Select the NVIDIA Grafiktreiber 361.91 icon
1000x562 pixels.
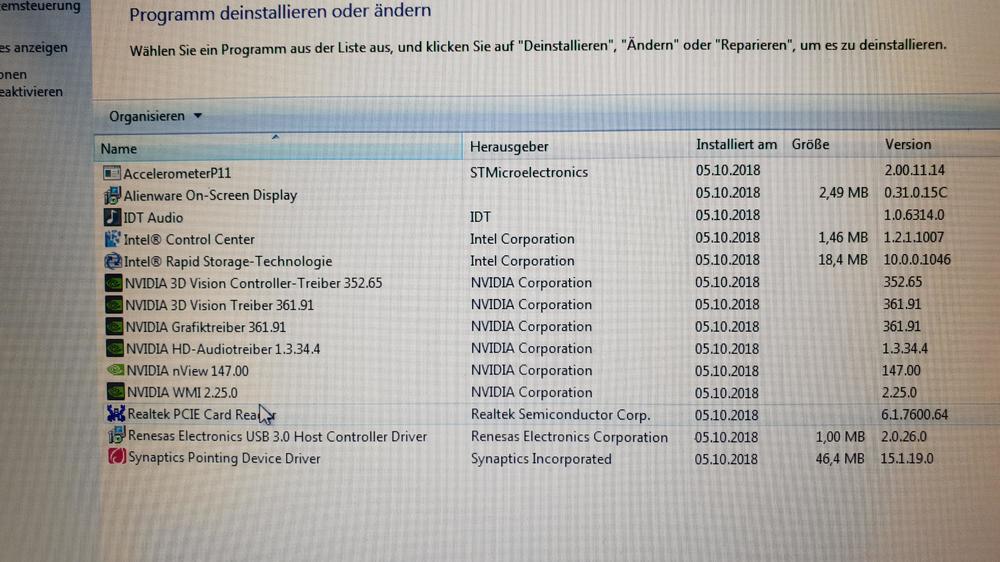tap(114, 327)
